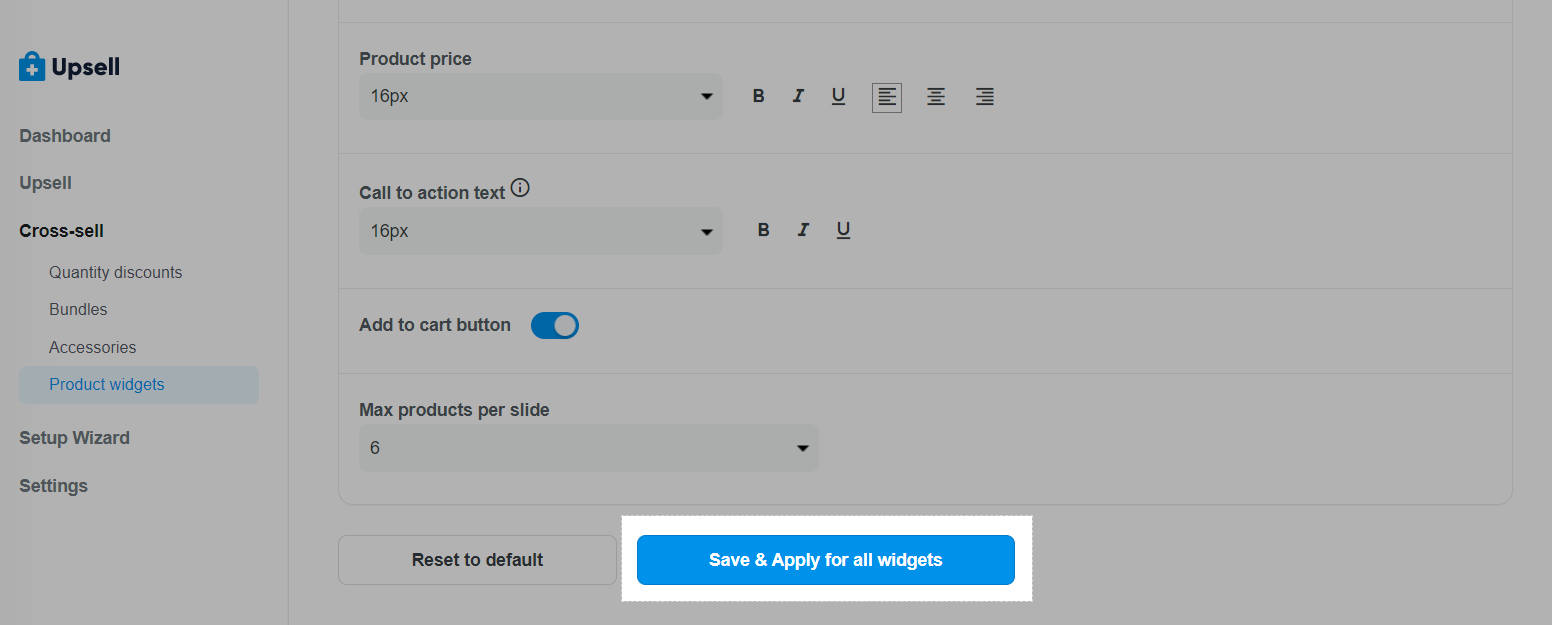Click the Upsell logo

click(x=69, y=67)
